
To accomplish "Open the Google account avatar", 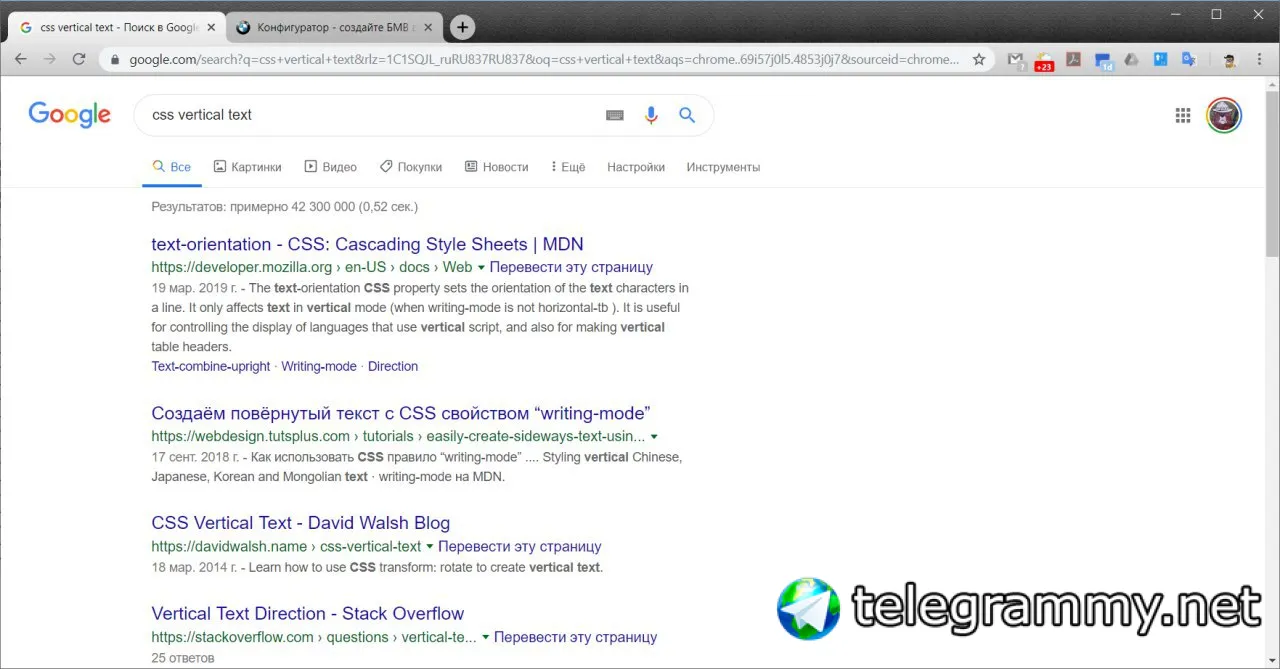I will (1224, 115).
